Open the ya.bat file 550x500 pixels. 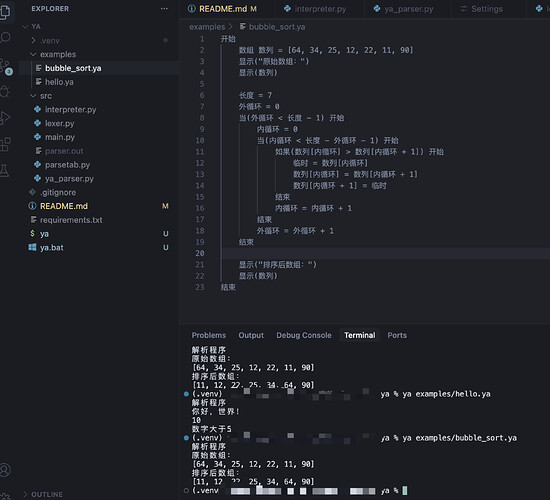click(x=52, y=248)
